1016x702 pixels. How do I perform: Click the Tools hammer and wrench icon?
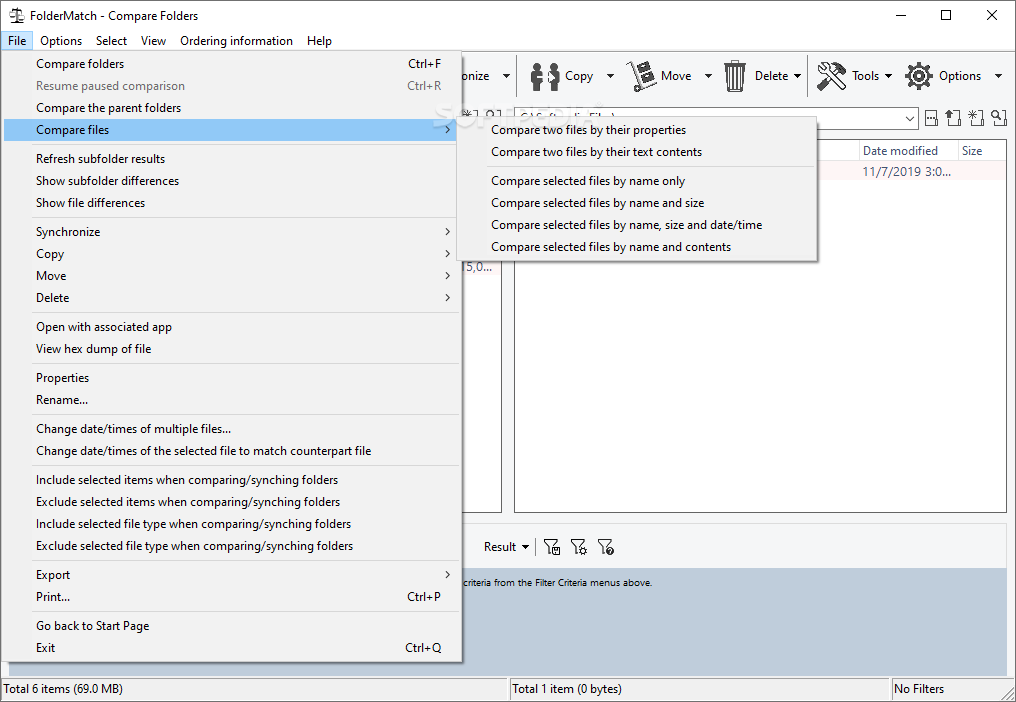[831, 76]
